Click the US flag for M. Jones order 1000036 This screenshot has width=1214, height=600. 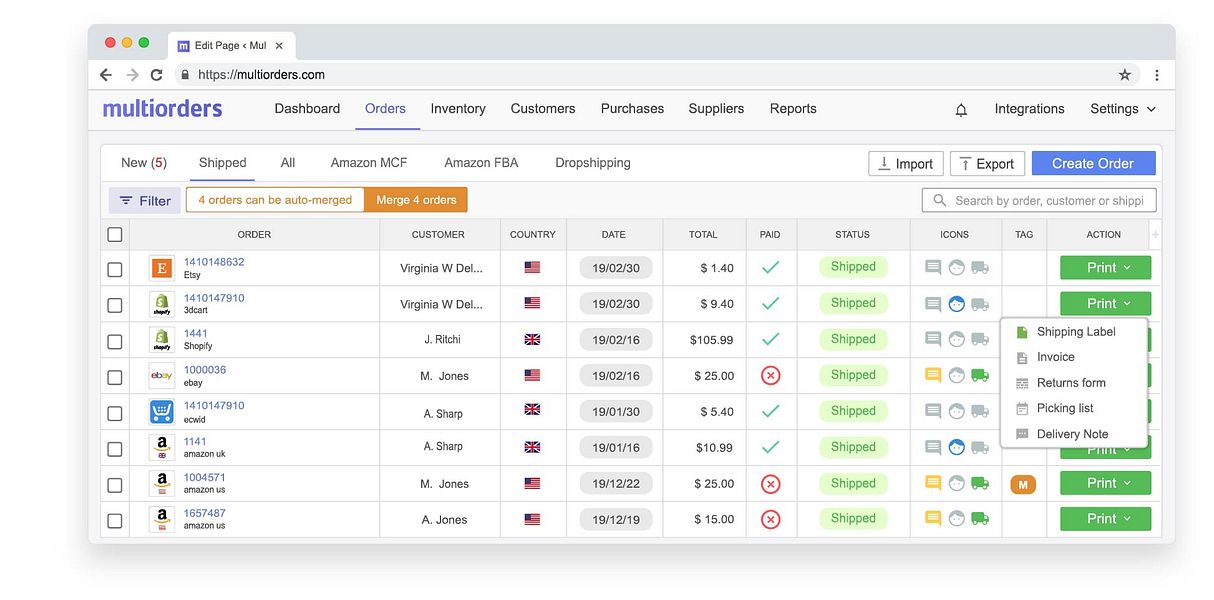532,375
